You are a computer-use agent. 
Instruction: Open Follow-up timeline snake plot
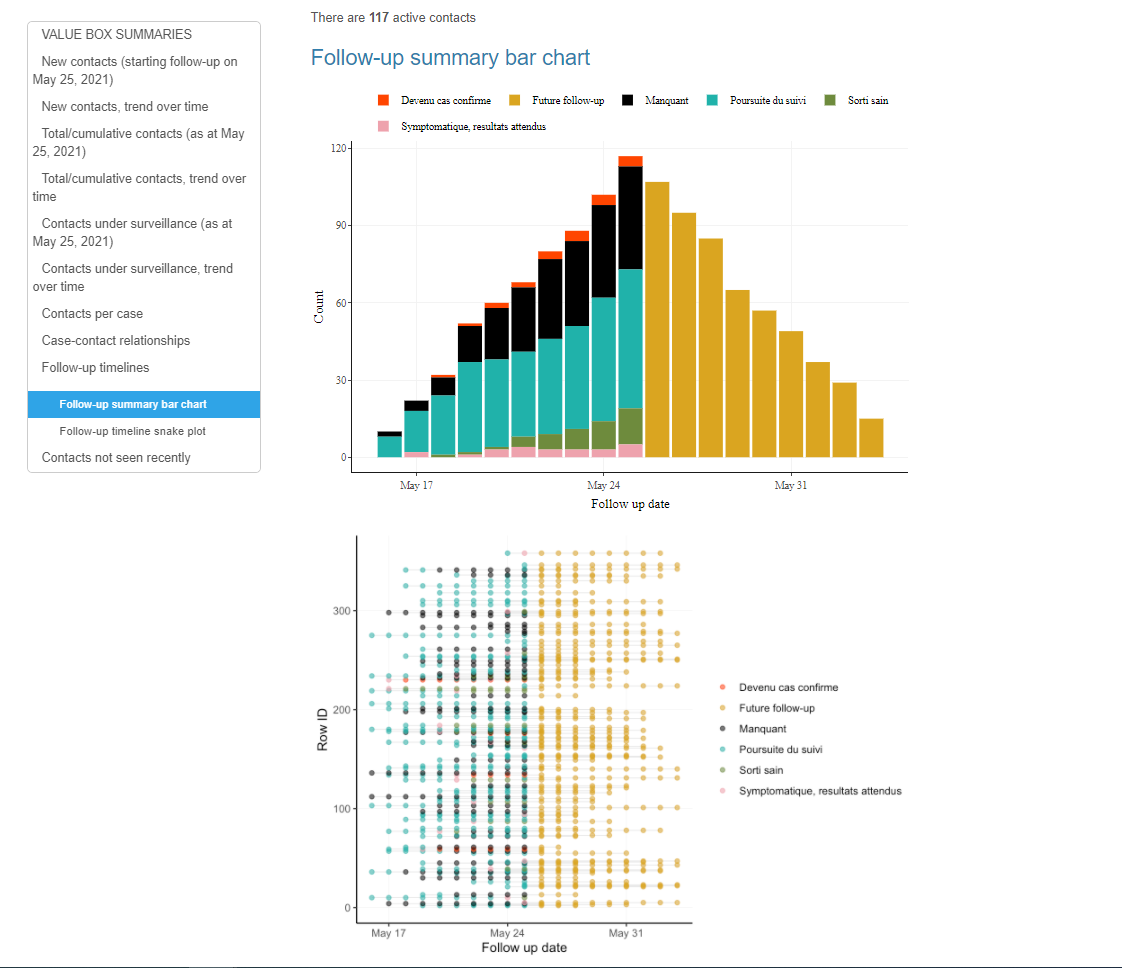pos(132,431)
